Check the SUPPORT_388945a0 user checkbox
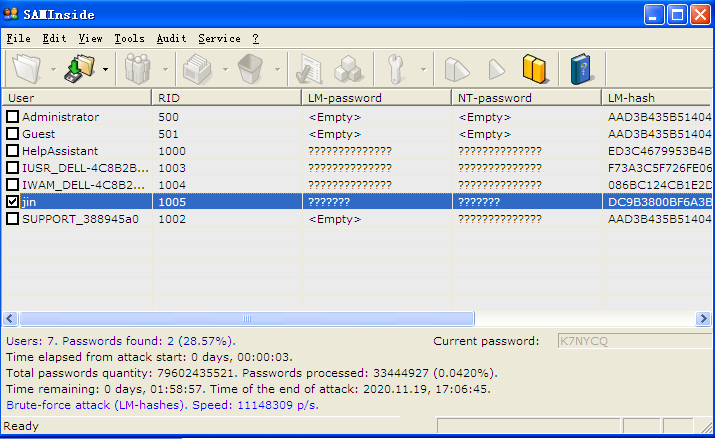The width and height of the screenshot is (715, 439). pyautogui.click(x=12, y=219)
